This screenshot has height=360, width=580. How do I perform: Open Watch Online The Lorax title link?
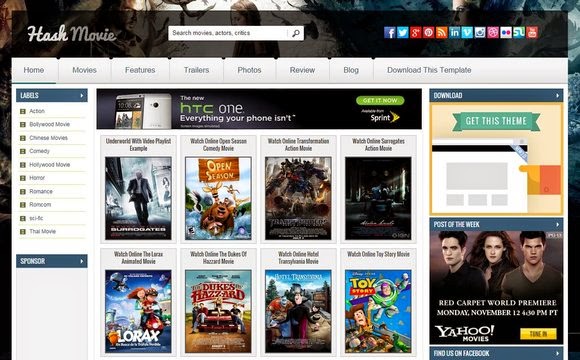pos(138,258)
